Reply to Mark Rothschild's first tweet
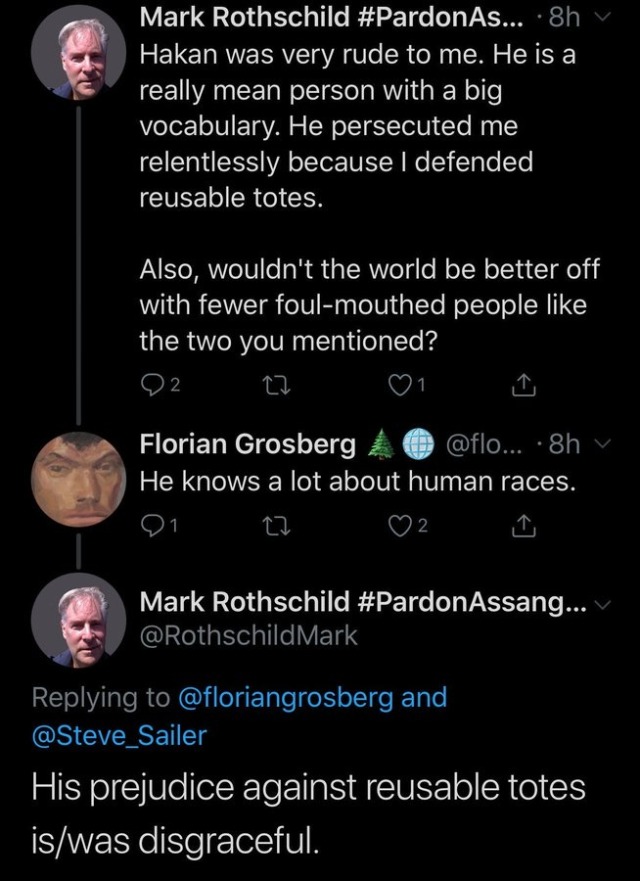 tap(152, 385)
